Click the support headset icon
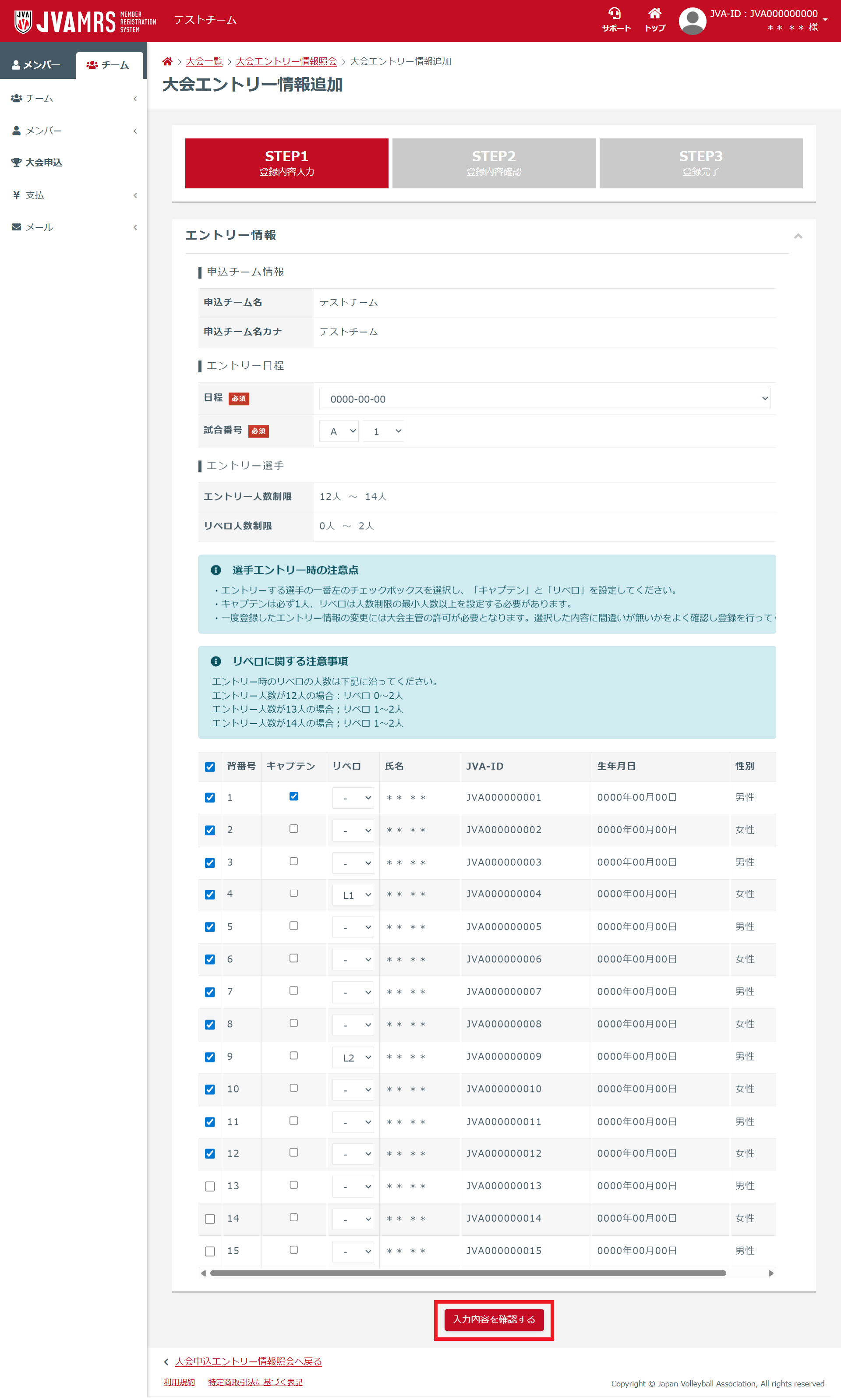The width and height of the screenshot is (841, 1400). 615,14
